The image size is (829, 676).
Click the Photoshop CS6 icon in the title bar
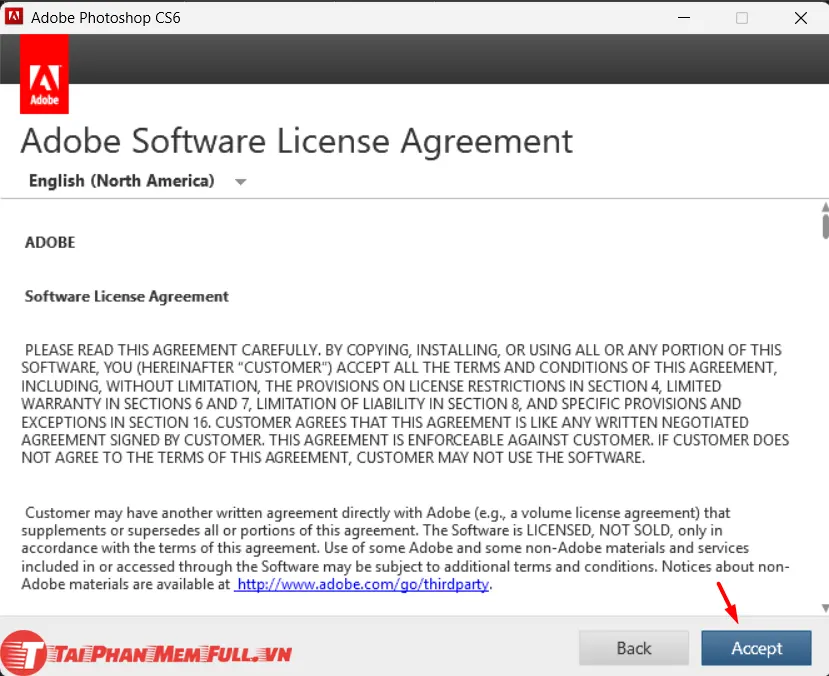coord(14,17)
